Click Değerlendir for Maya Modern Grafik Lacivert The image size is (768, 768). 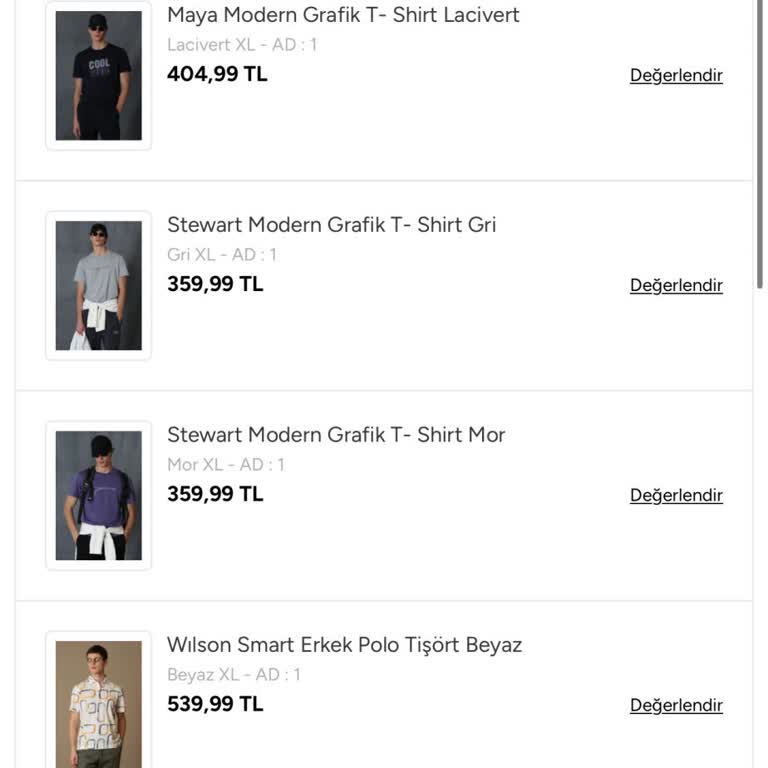pos(676,75)
